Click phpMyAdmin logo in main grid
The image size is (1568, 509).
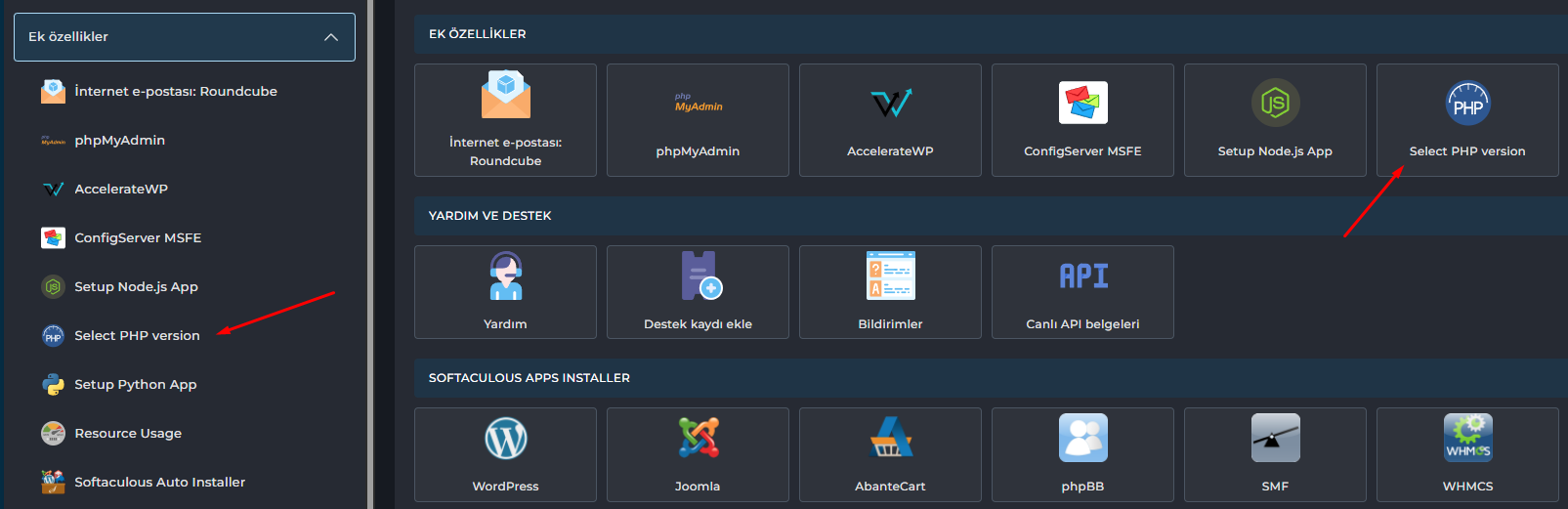click(698, 103)
